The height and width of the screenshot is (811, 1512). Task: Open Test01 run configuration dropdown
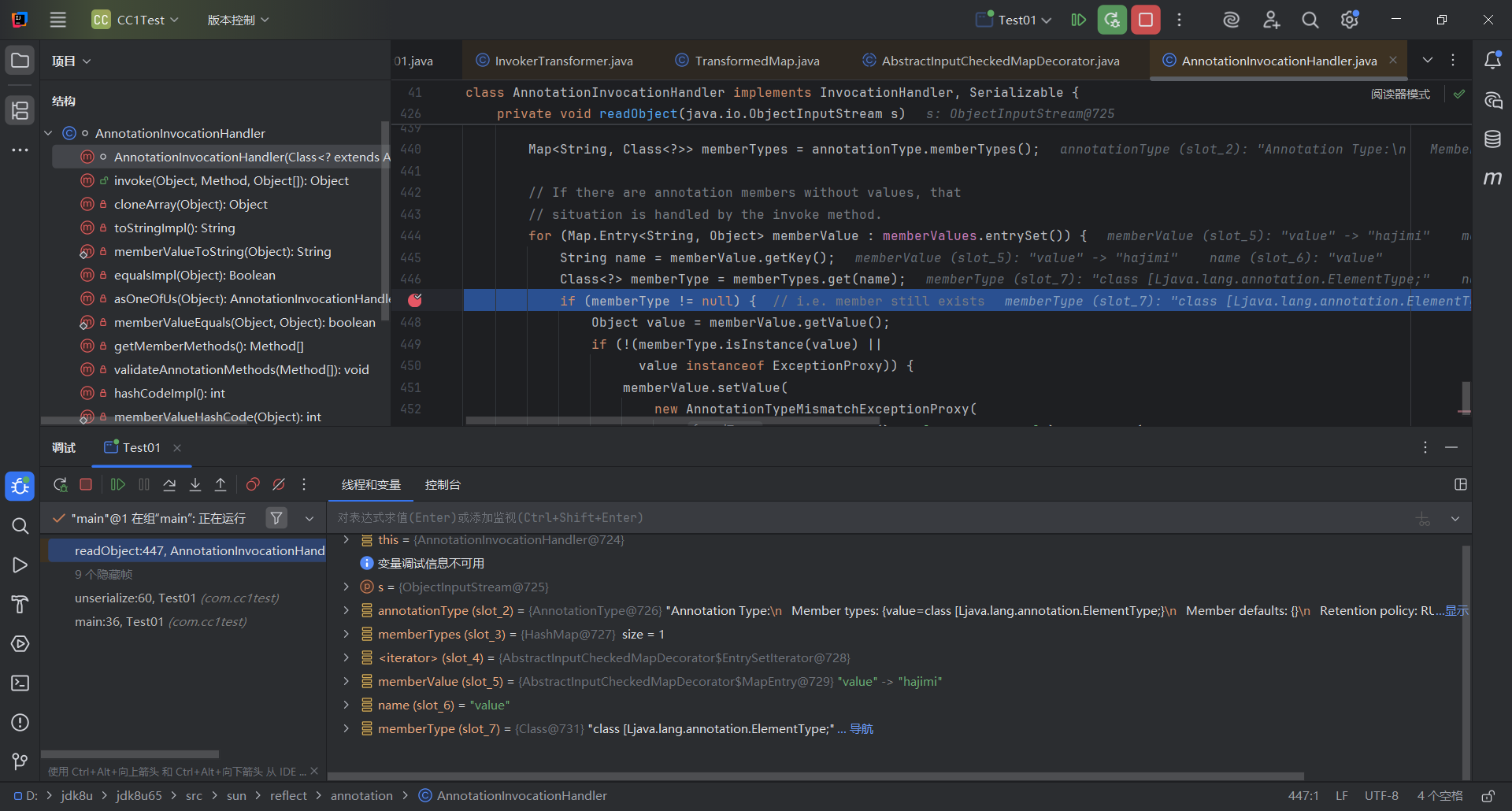coord(1014,20)
